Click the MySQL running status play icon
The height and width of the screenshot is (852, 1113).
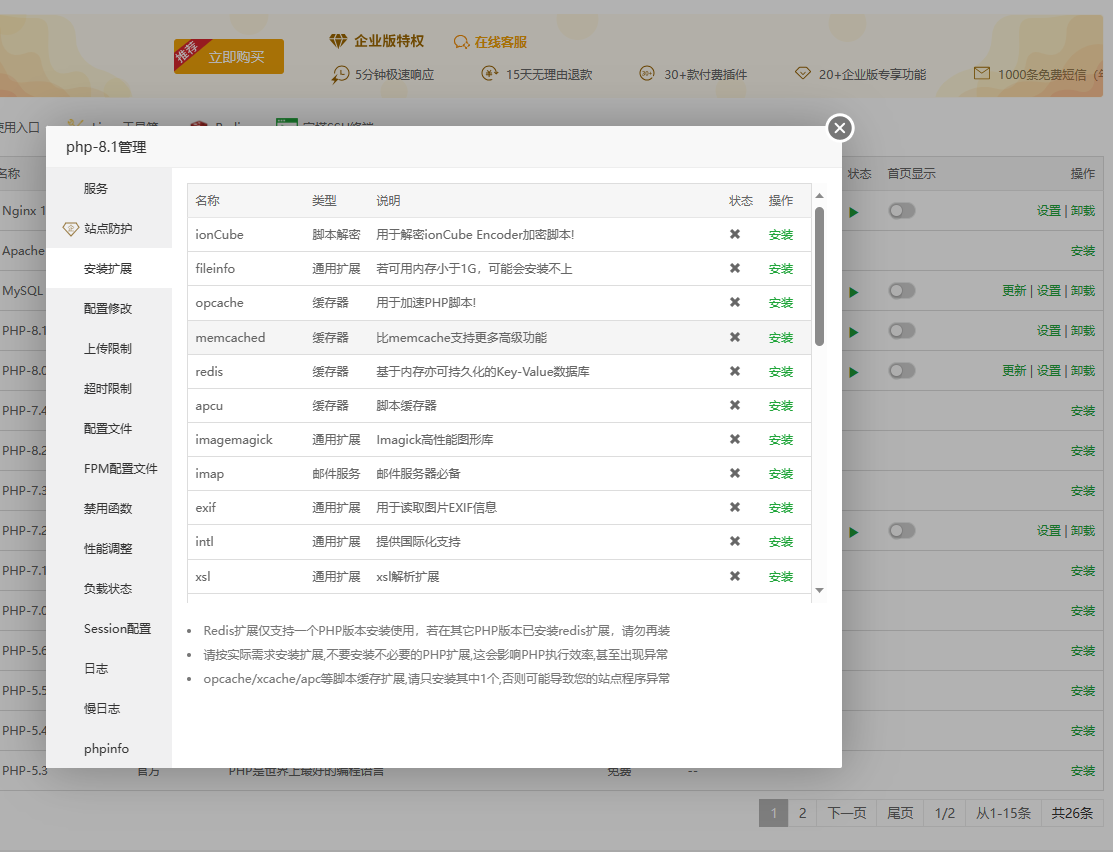click(x=854, y=292)
